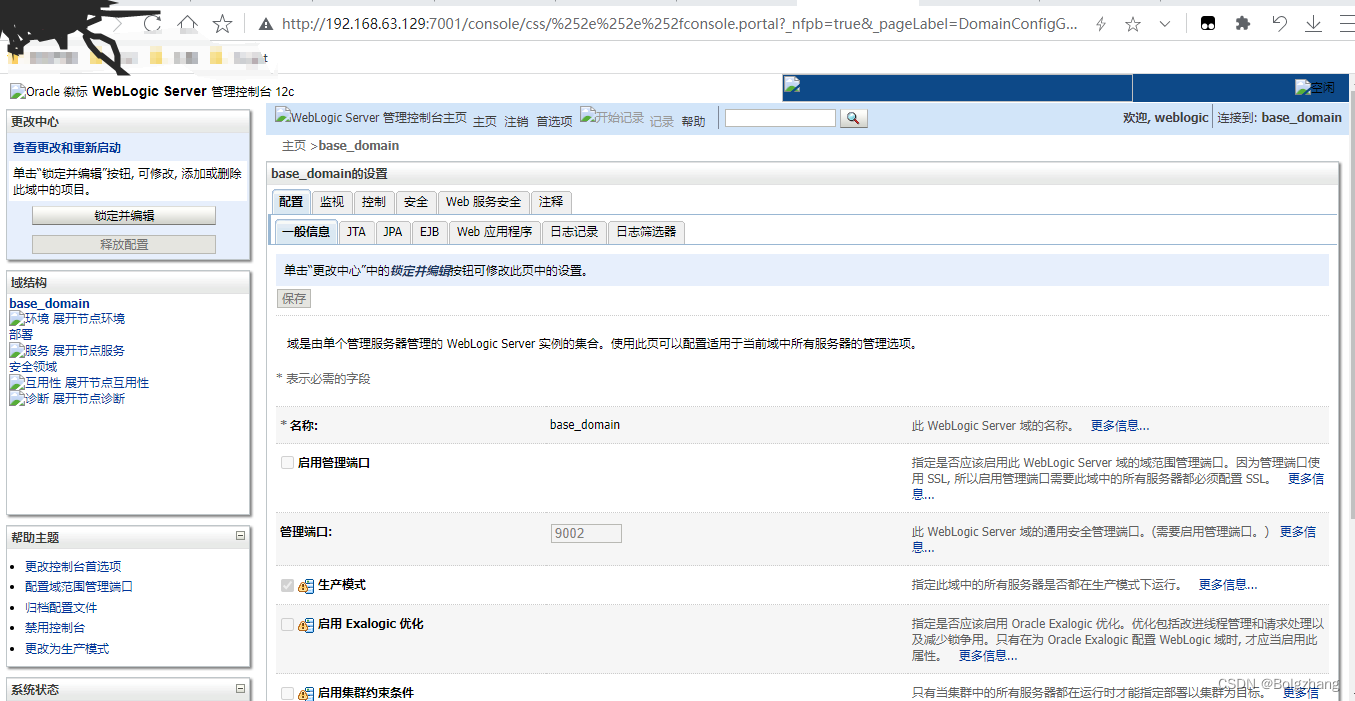Enable the 启用管理端口 checkbox

click(x=287, y=462)
